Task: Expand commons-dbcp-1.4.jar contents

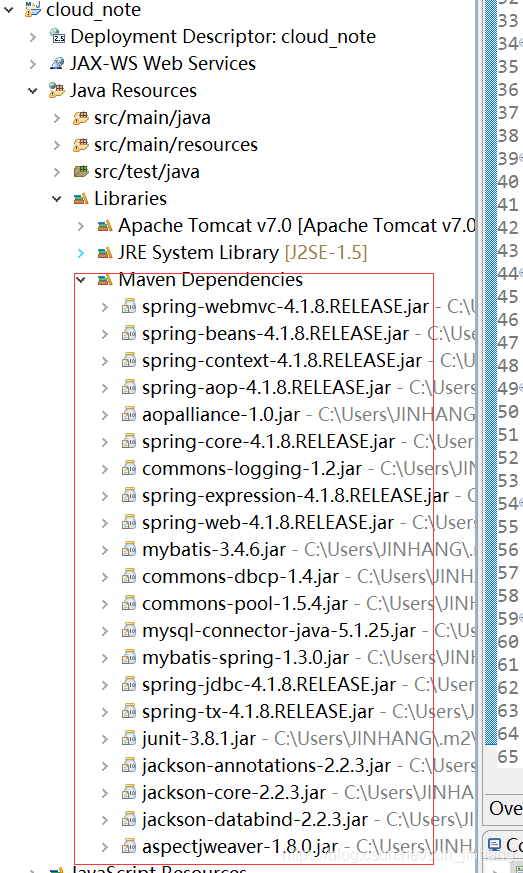Action: coord(105,577)
